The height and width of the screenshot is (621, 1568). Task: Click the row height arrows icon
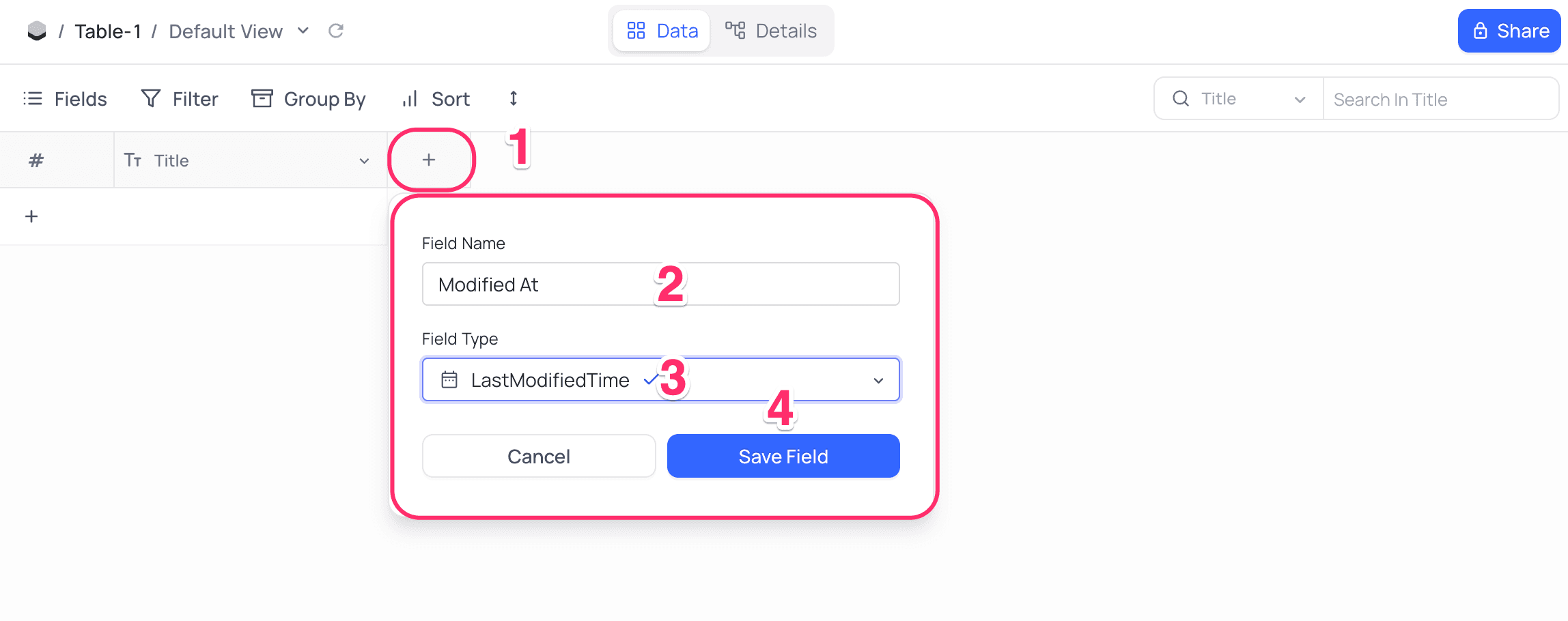pyautogui.click(x=514, y=99)
